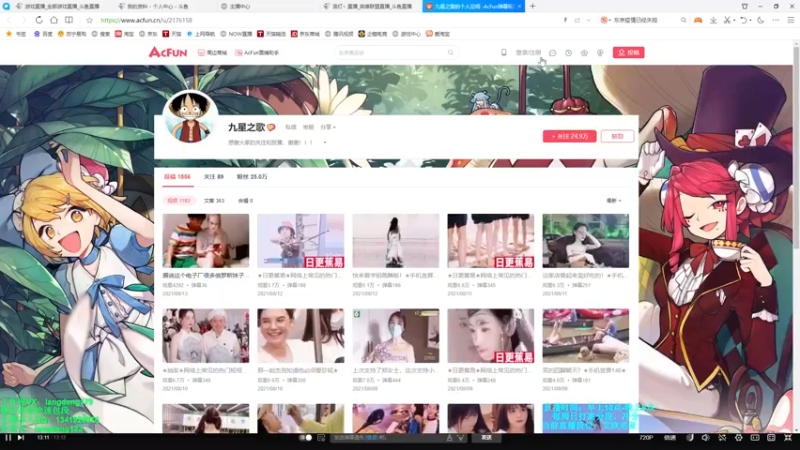Open the danmaku settings icon beside danmaku toggle

[x=321, y=437]
